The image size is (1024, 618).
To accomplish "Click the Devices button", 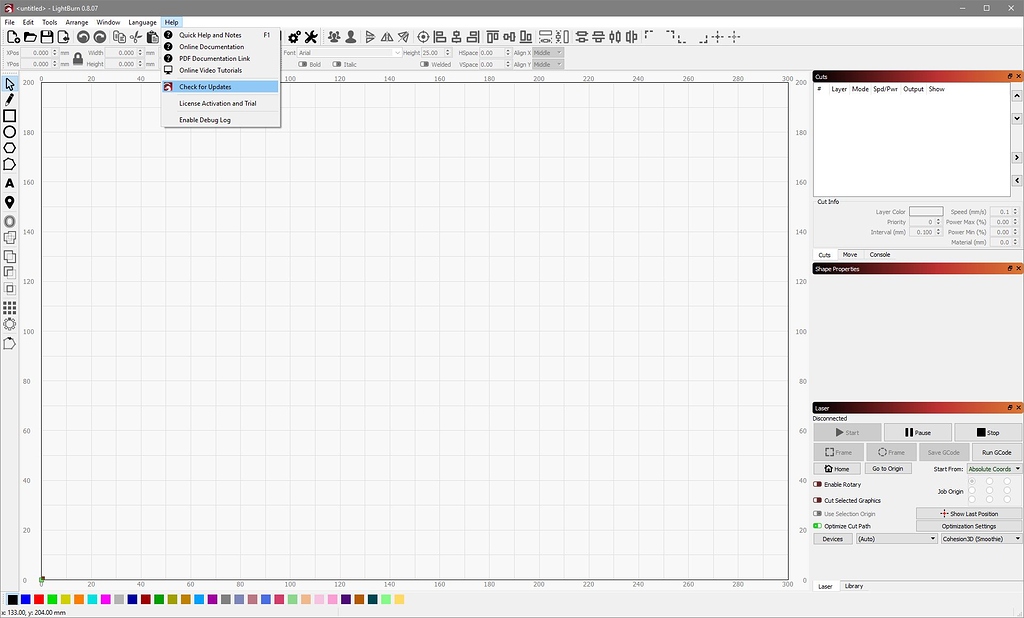I will pos(833,539).
